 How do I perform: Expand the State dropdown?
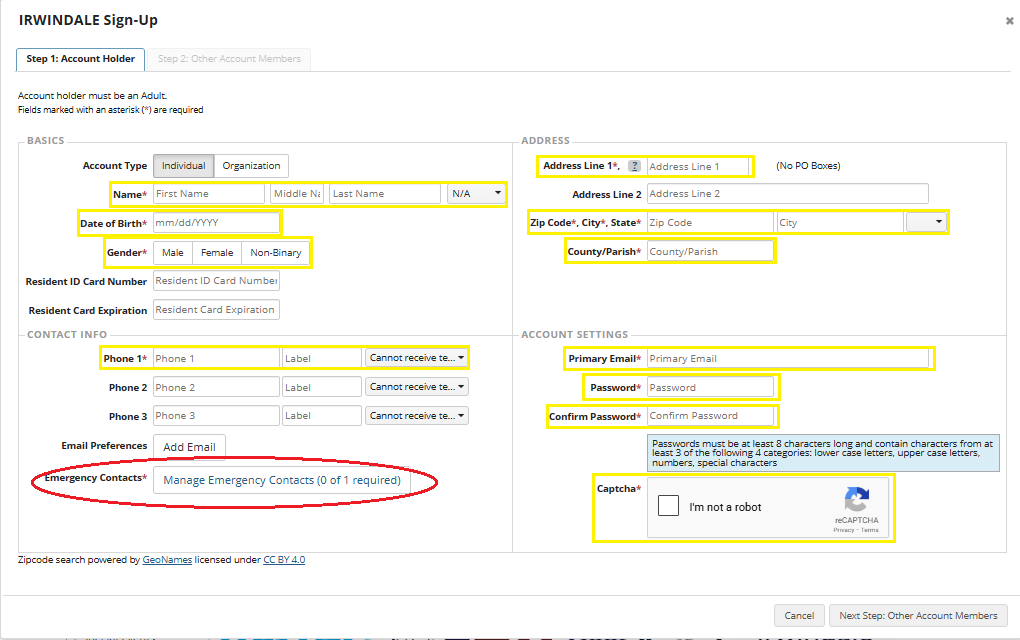tap(926, 222)
